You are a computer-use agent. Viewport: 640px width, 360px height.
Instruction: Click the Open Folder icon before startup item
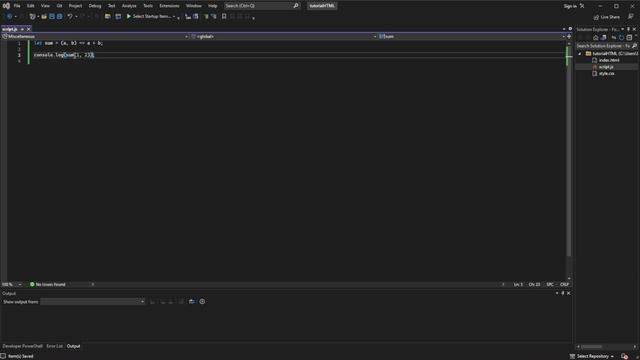(x=108, y=16)
